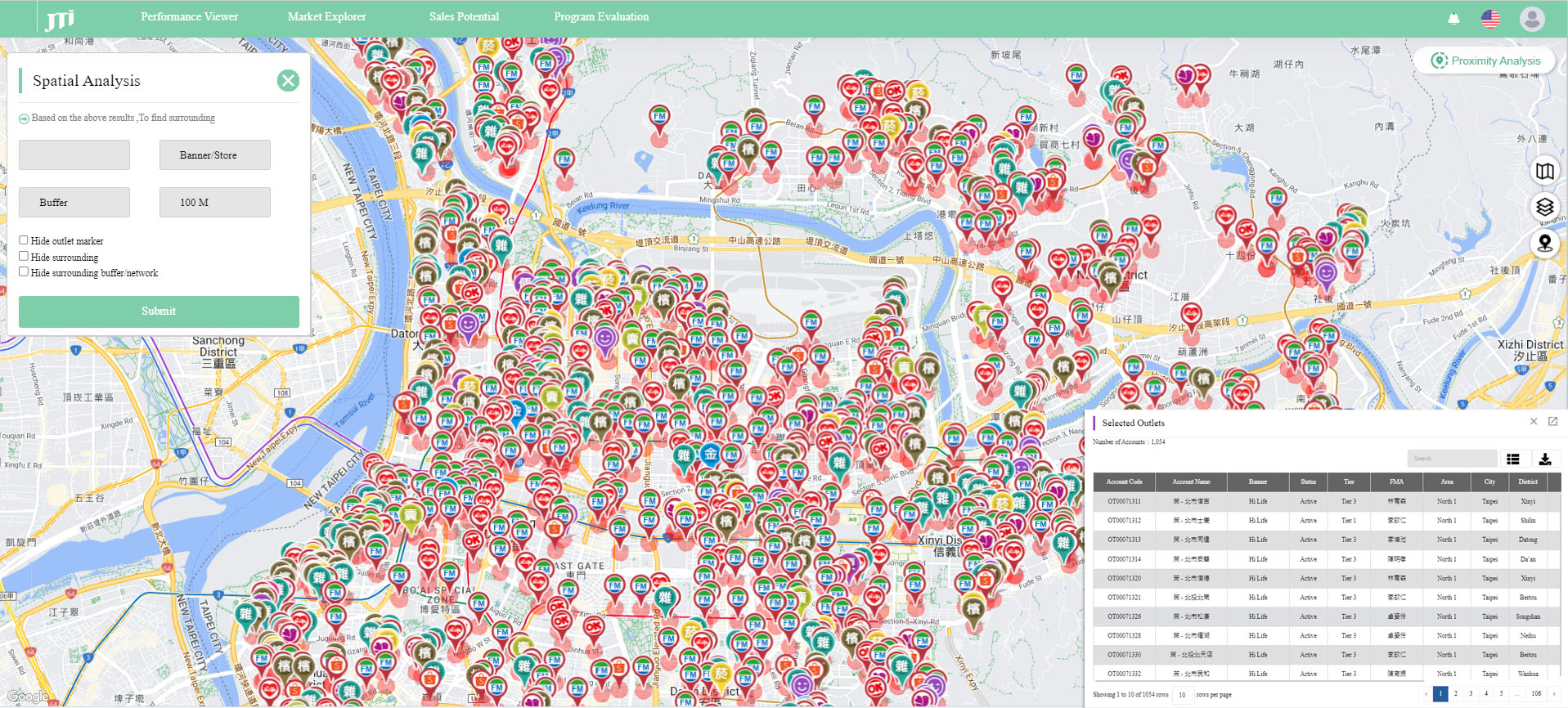Open the user profile avatar
Image resolution: width=1568 pixels, height=708 pixels.
1531,18
